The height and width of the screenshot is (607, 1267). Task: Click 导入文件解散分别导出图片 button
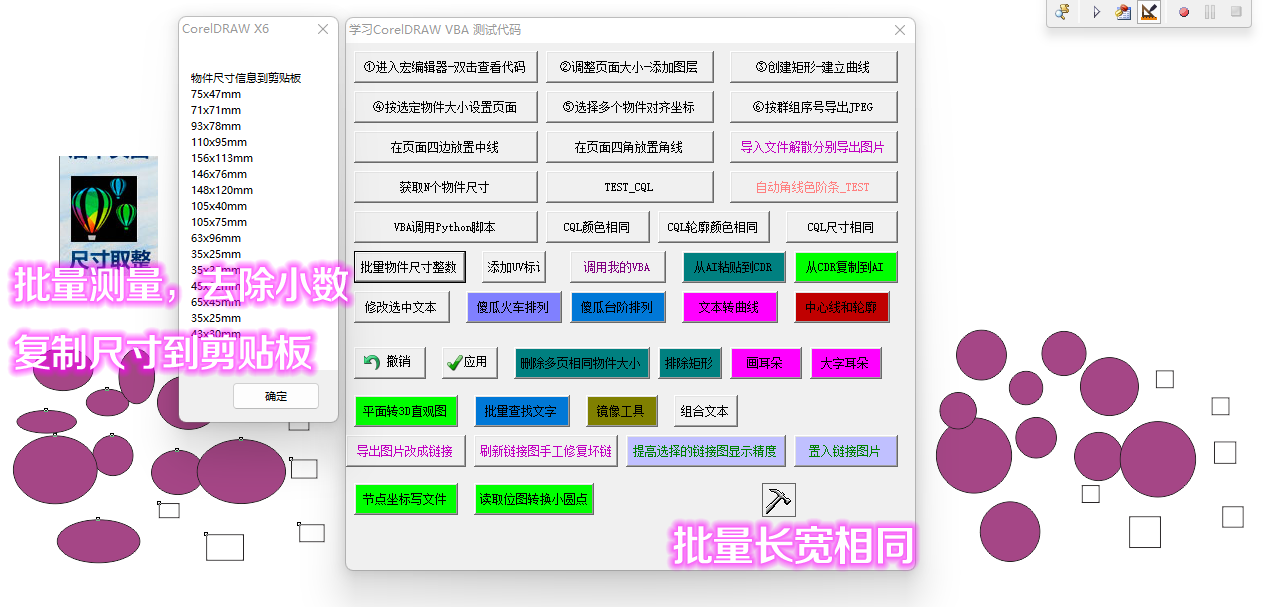tap(814, 147)
